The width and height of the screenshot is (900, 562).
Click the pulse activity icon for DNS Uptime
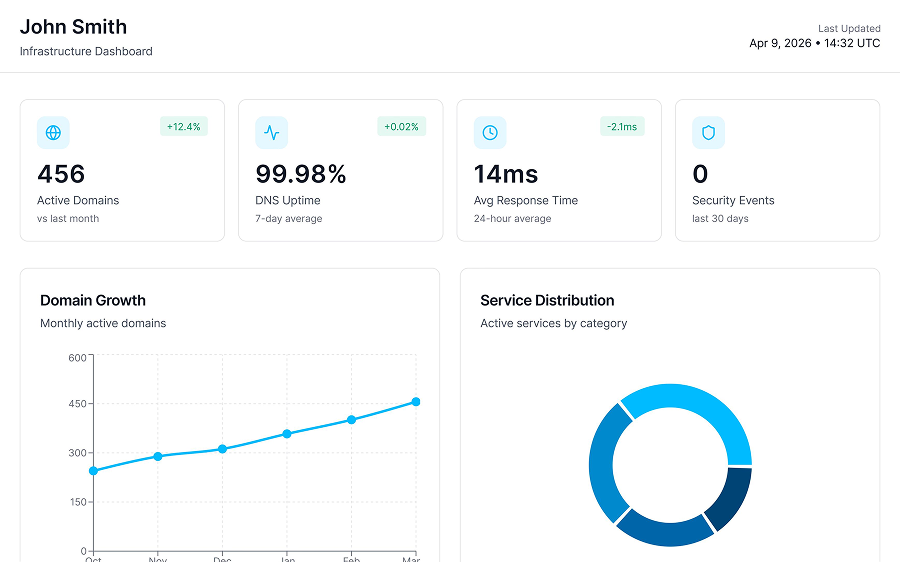coord(271,133)
